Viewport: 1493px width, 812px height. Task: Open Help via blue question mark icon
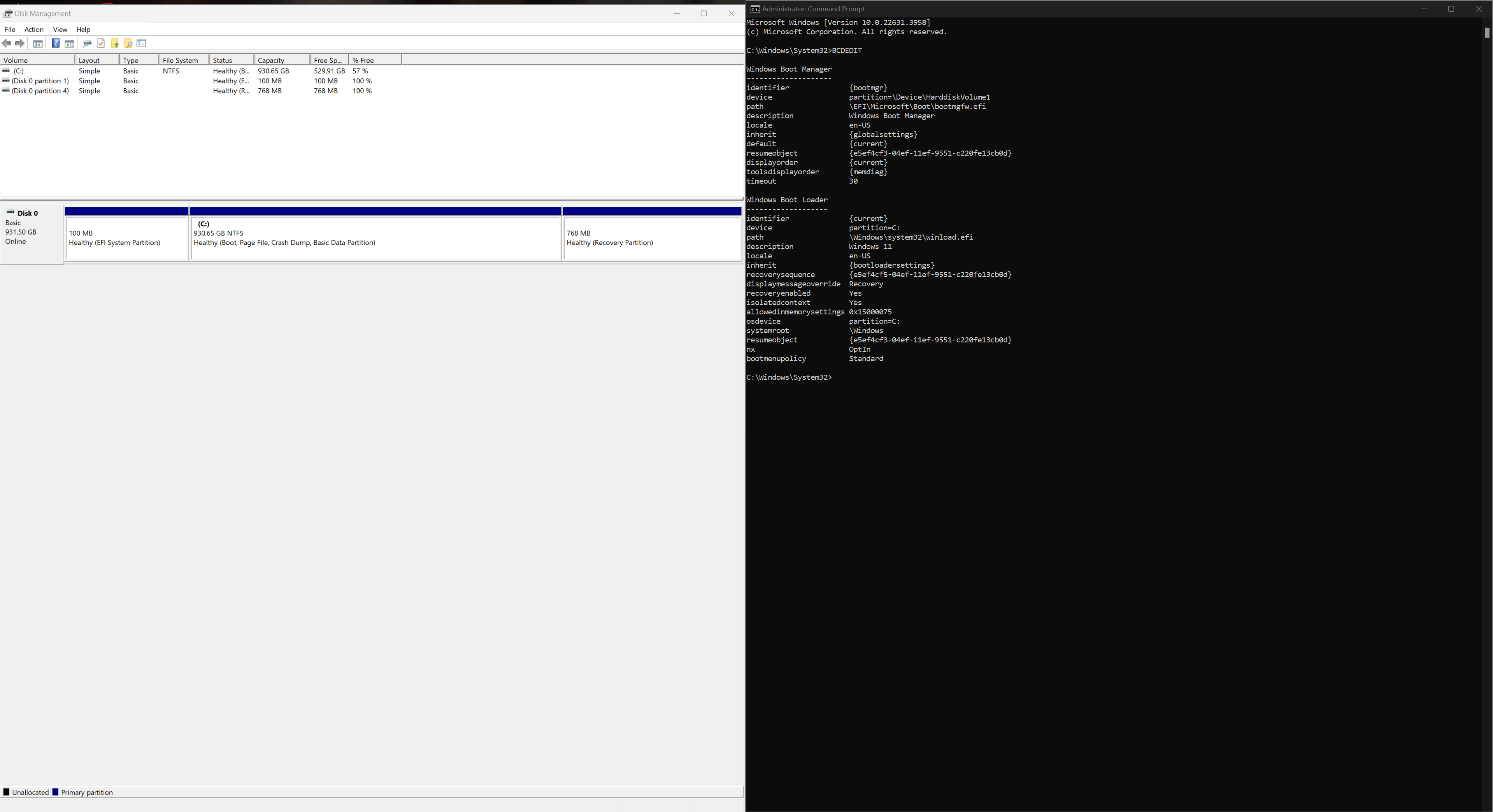(x=56, y=44)
